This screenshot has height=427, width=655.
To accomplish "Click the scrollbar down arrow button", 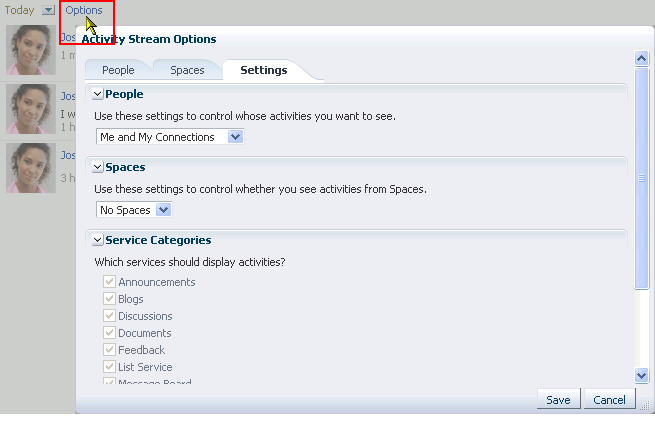I will coord(641,375).
